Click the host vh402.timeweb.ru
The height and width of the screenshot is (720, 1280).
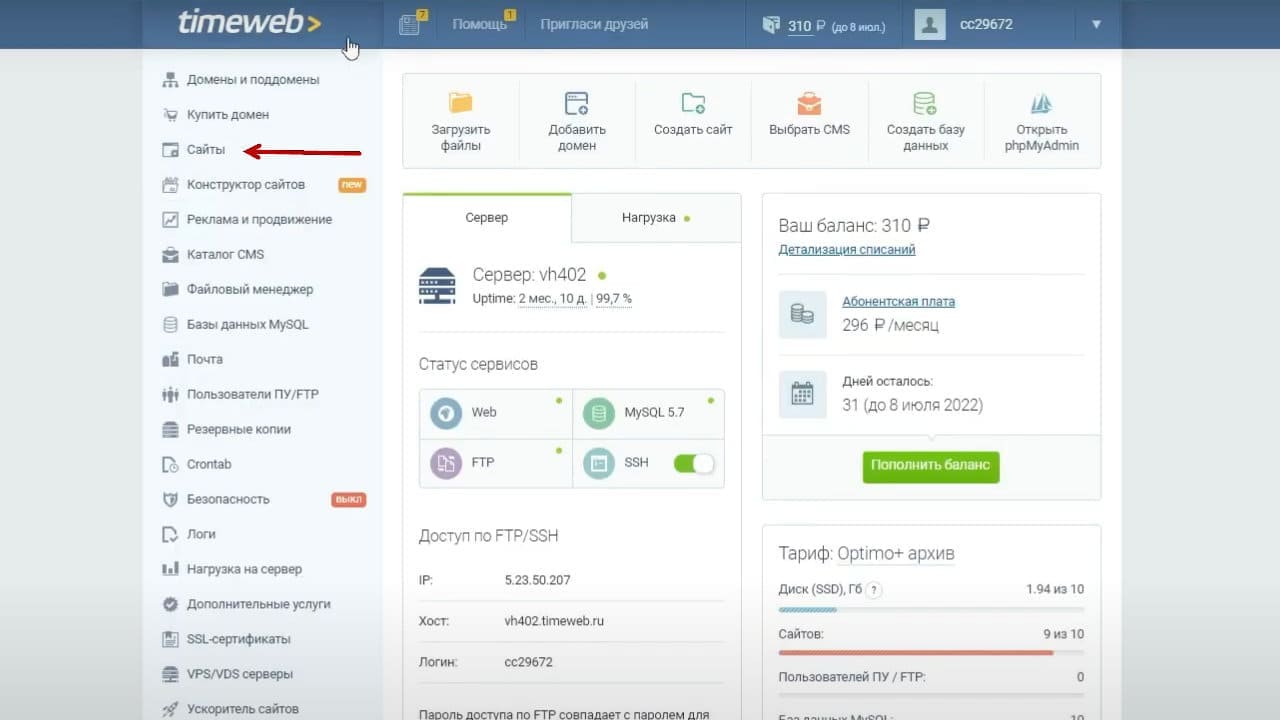tap(555, 621)
